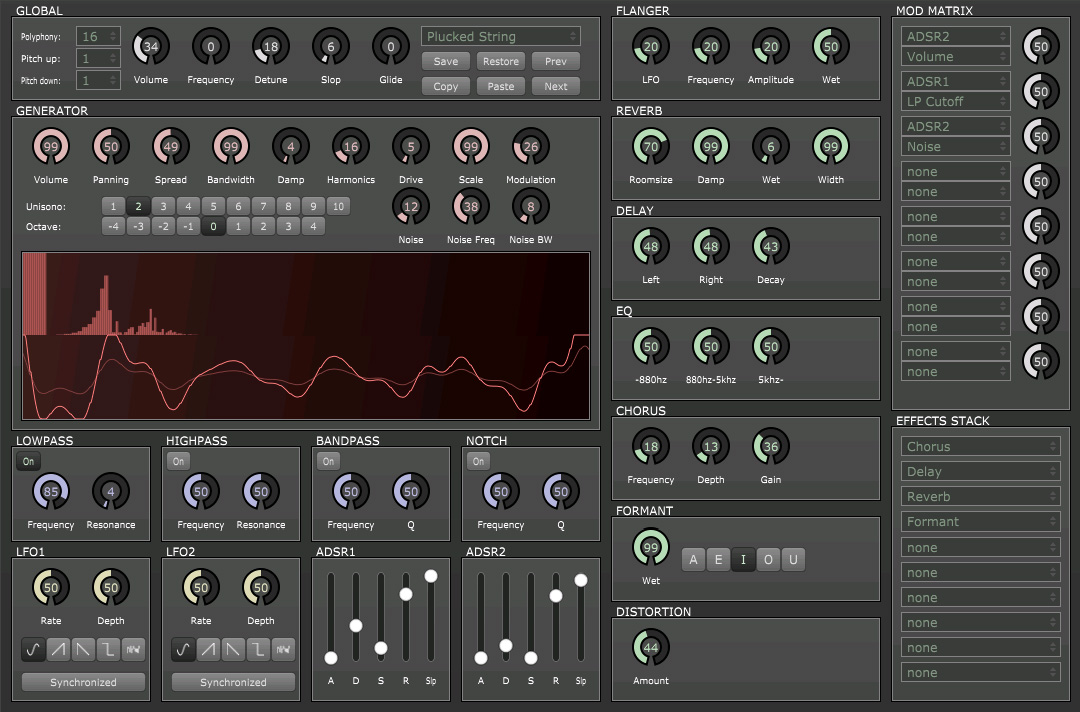The height and width of the screenshot is (712, 1080).
Task: Open the Plucked String preset dropdown
Action: (501, 36)
